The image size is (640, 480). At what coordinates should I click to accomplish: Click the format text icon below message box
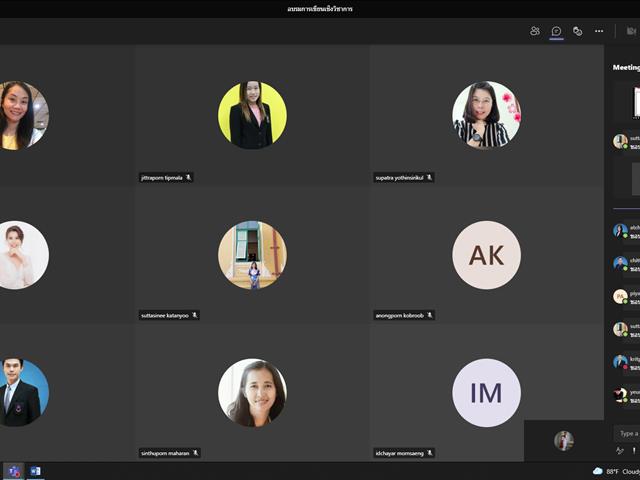tap(620, 451)
